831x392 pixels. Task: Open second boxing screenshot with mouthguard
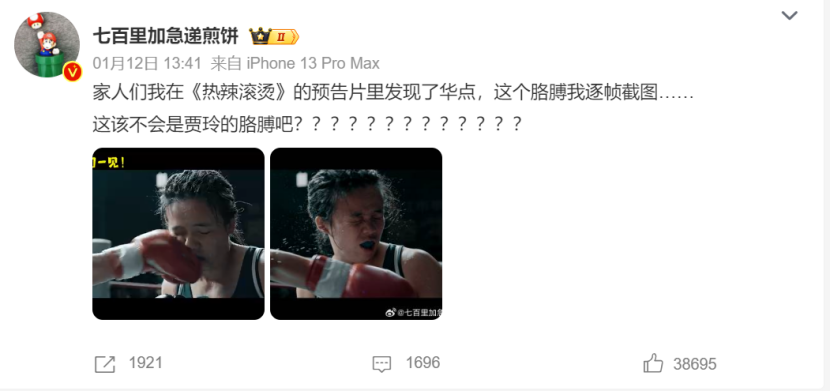pos(356,234)
